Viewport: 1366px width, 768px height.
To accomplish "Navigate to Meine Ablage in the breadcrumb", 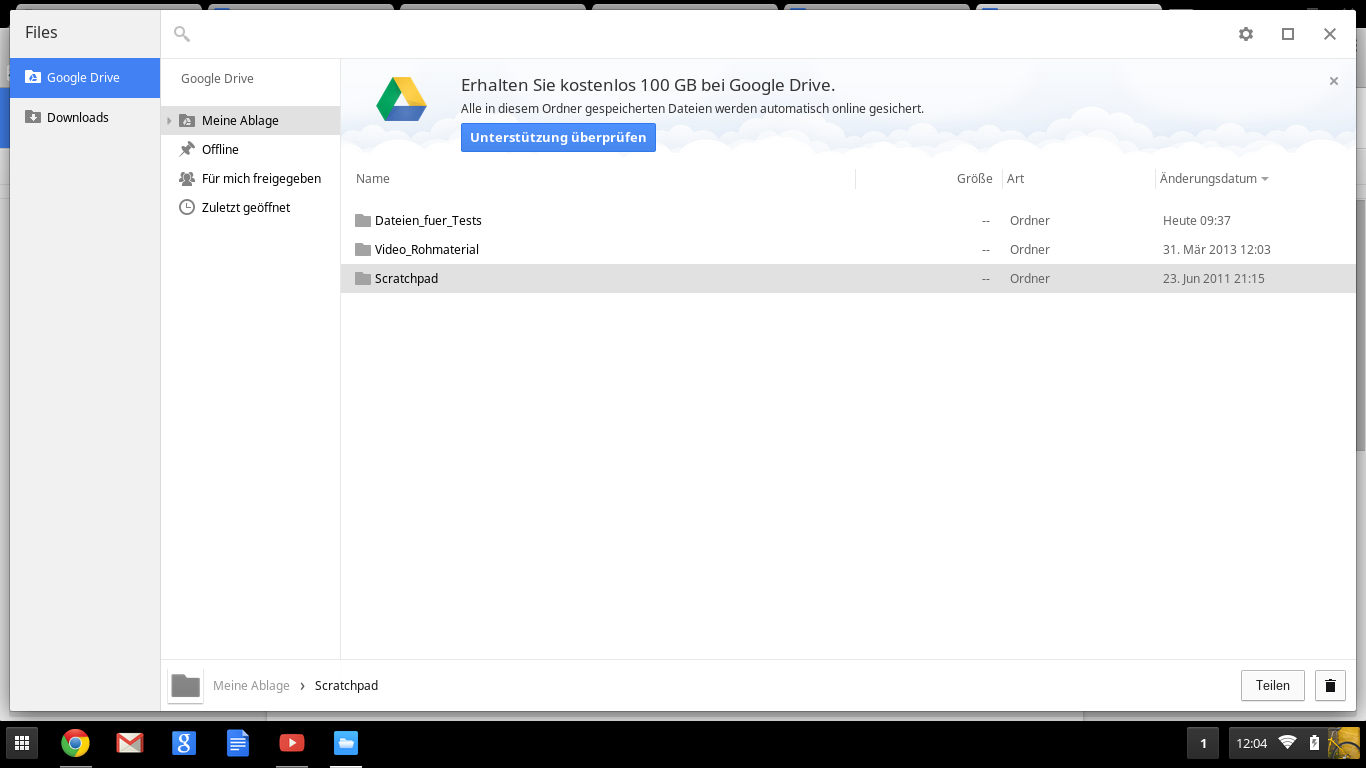I will tap(251, 685).
